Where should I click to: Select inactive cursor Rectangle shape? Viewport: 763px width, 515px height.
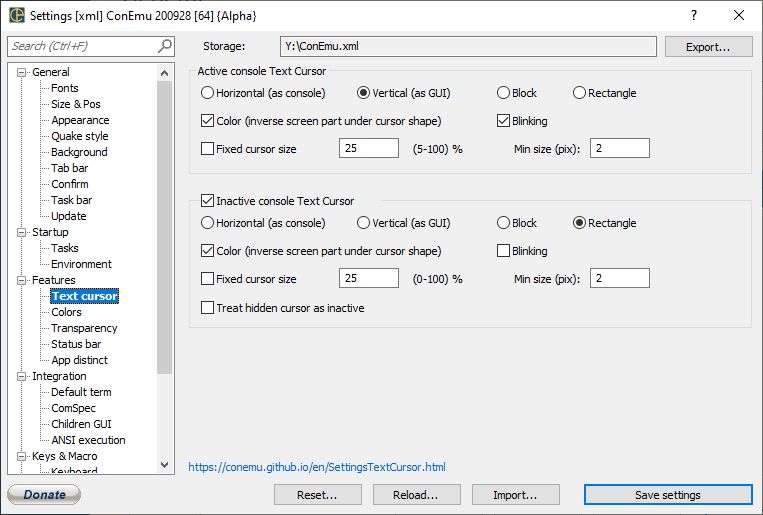[605, 222]
